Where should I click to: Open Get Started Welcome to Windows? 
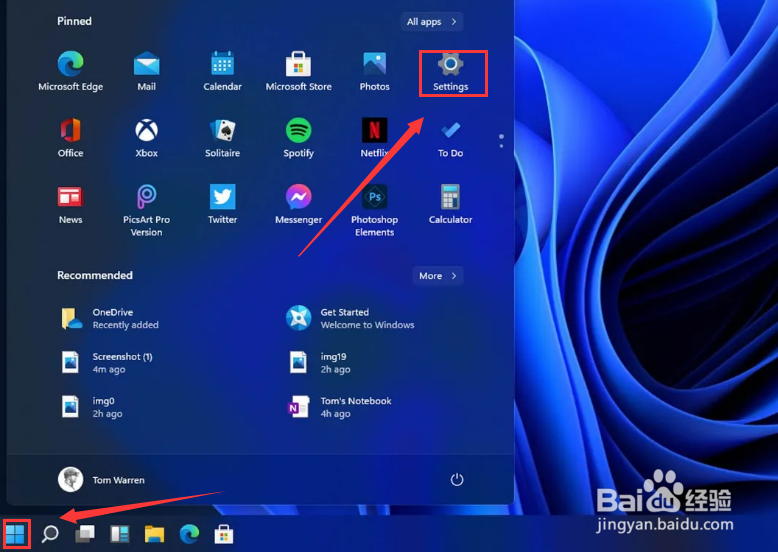pos(350,318)
